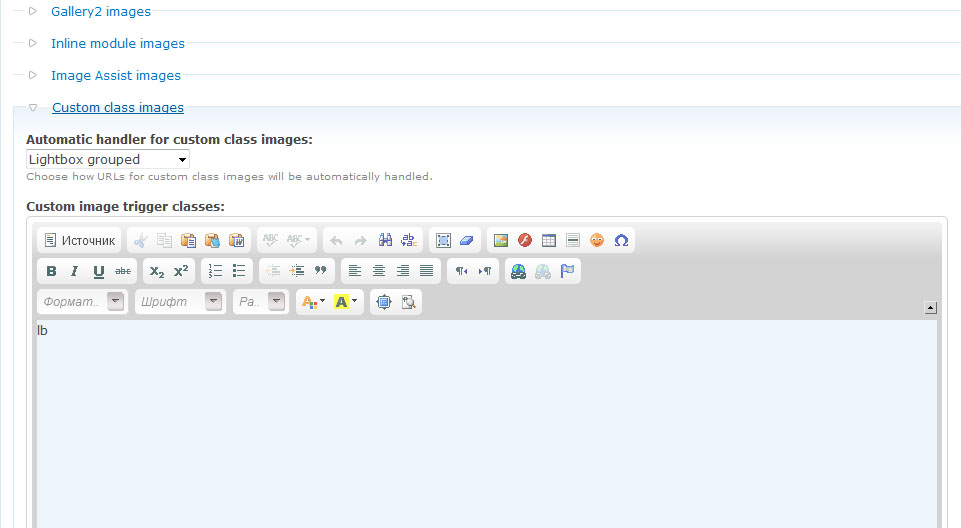Open the text color picker

(x=313, y=302)
